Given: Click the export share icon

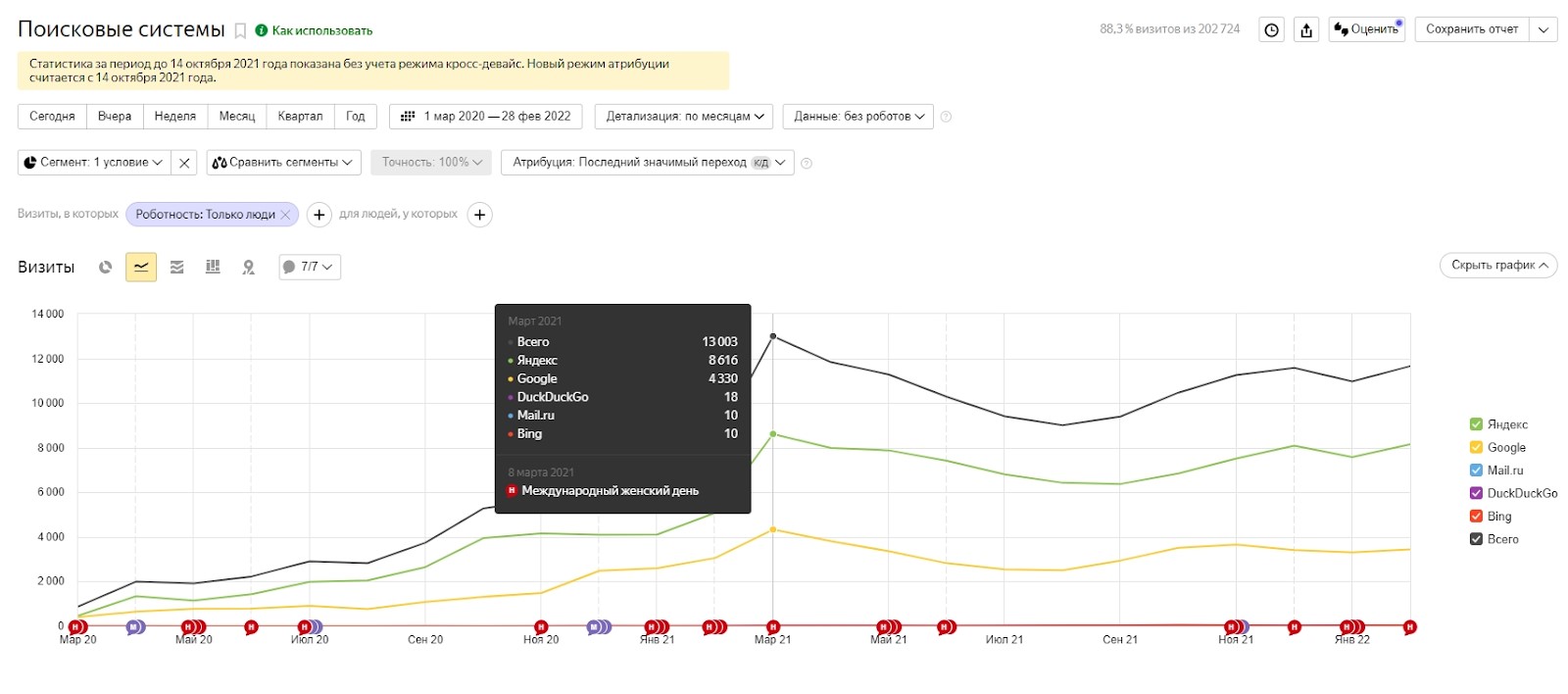Looking at the screenshot, I should tap(1306, 30).
